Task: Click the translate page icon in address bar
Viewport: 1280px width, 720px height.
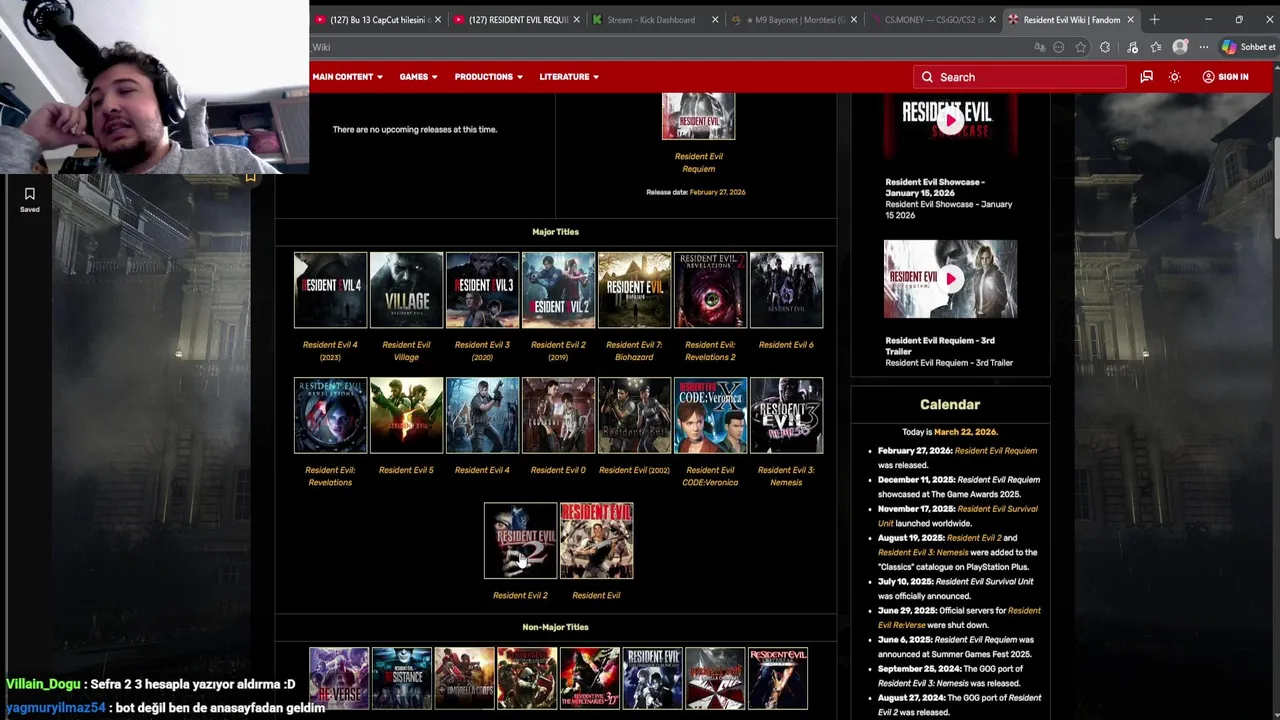Action: coord(1040,47)
